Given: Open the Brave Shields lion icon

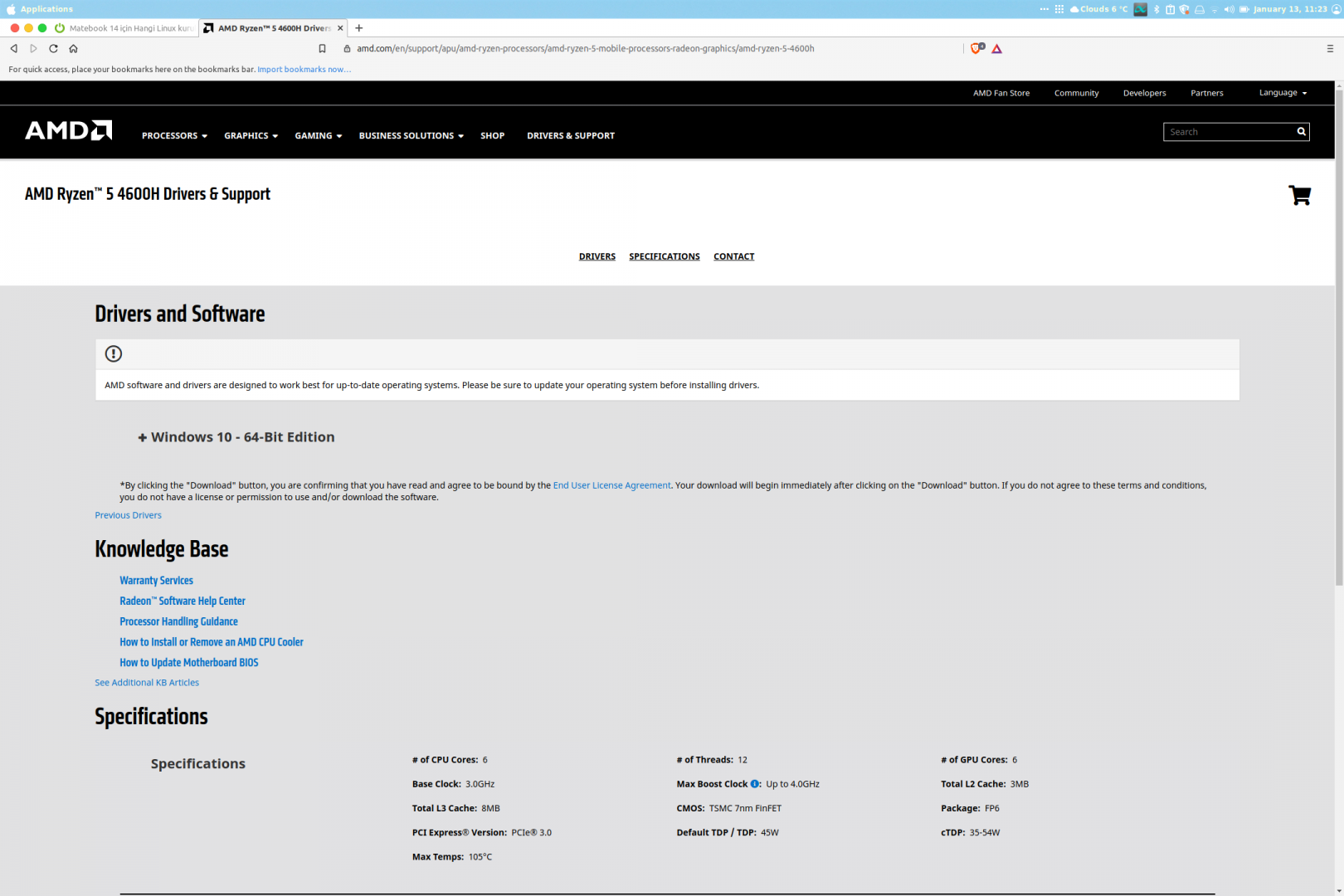Looking at the screenshot, I should click(x=977, y=49).
